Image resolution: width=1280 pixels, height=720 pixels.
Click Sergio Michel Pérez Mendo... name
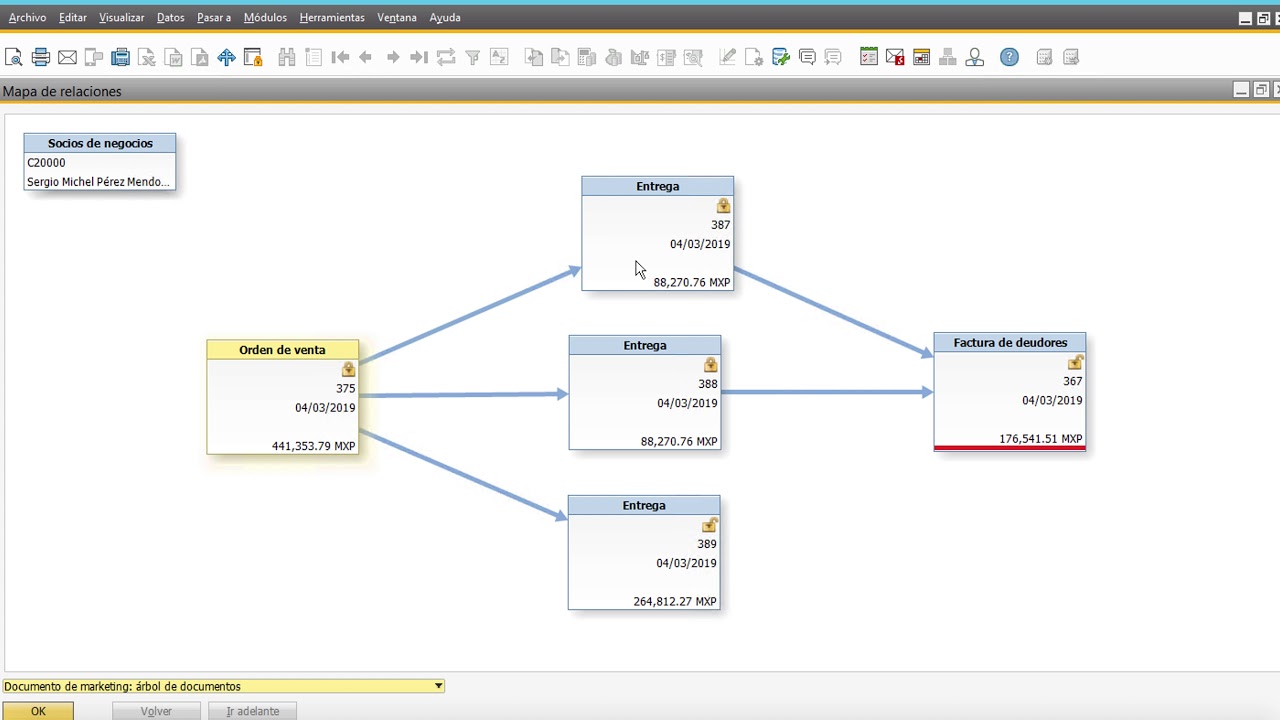click(x=98, y=182)
